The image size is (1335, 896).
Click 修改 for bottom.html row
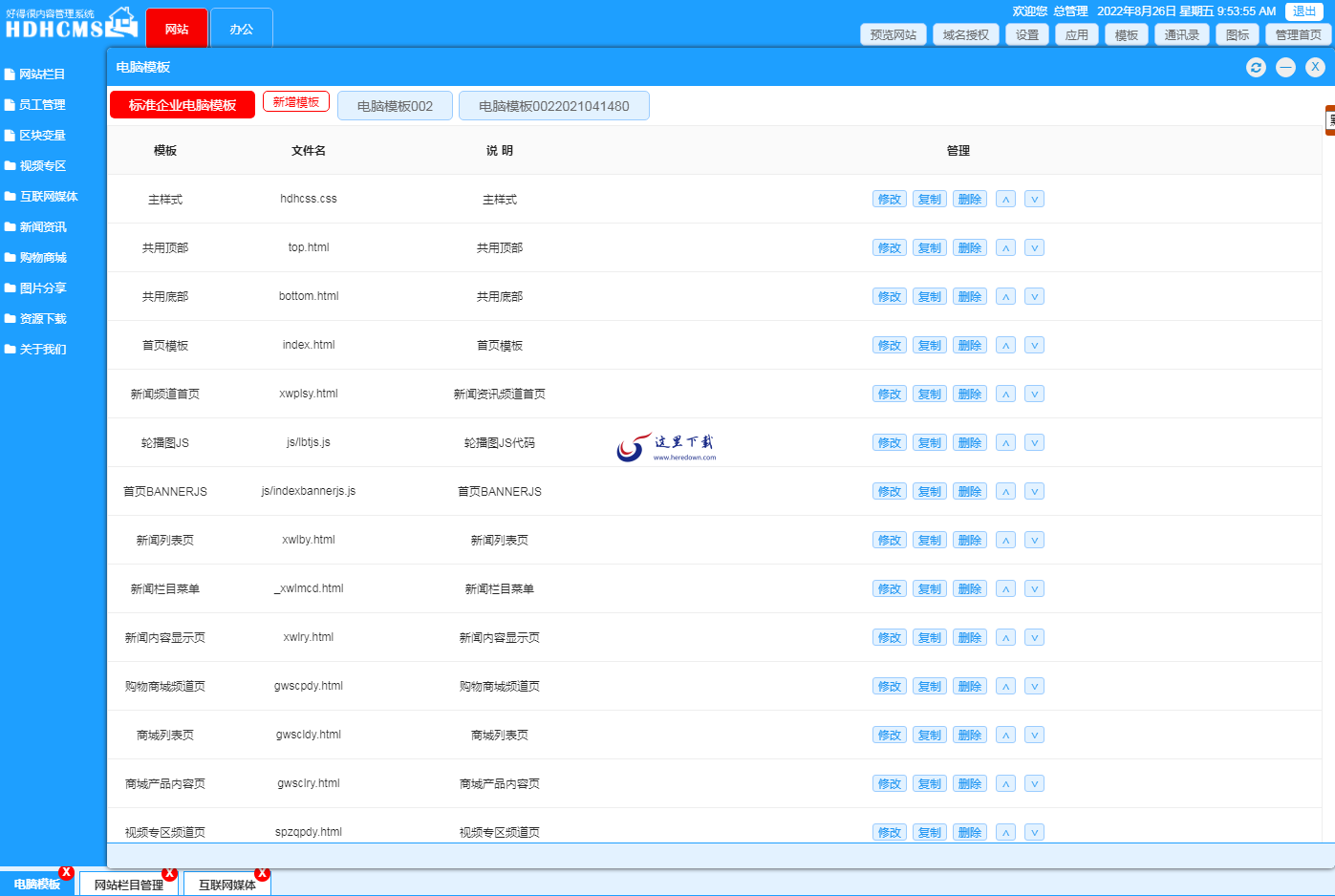[890, 296]
